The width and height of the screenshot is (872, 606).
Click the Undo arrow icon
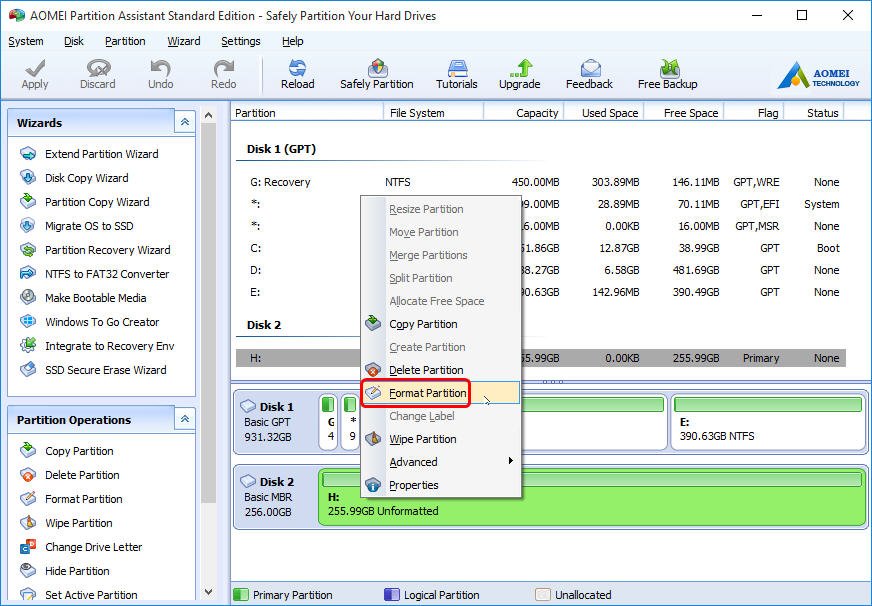pyautogui.click(x=161, y=74)
